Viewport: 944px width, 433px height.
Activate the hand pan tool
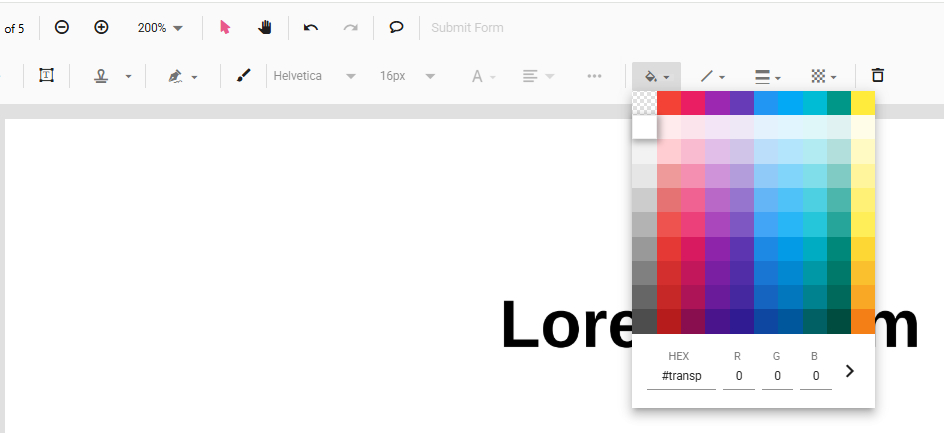pyautogui.click(x=265, y=27)
